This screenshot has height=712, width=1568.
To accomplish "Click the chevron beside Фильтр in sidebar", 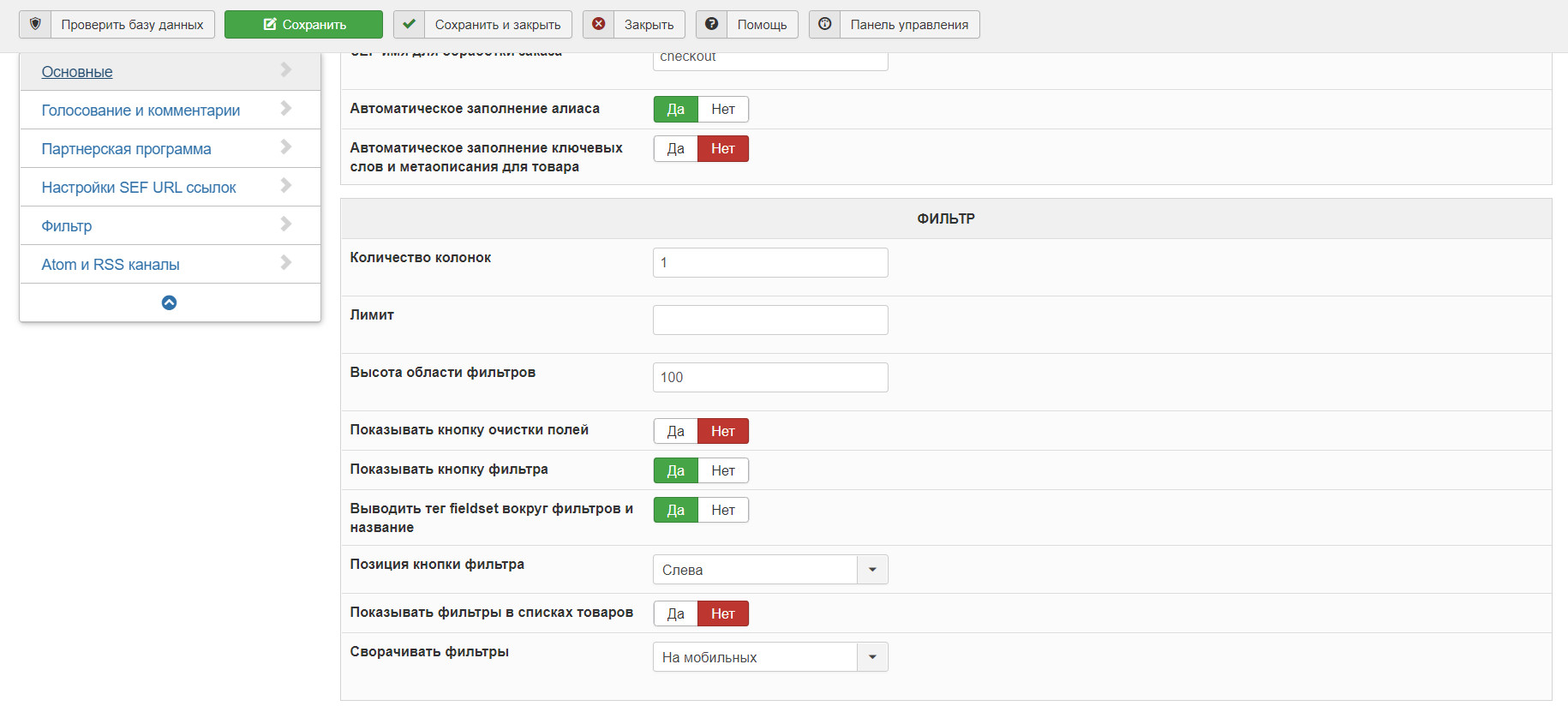I will 286,224.
